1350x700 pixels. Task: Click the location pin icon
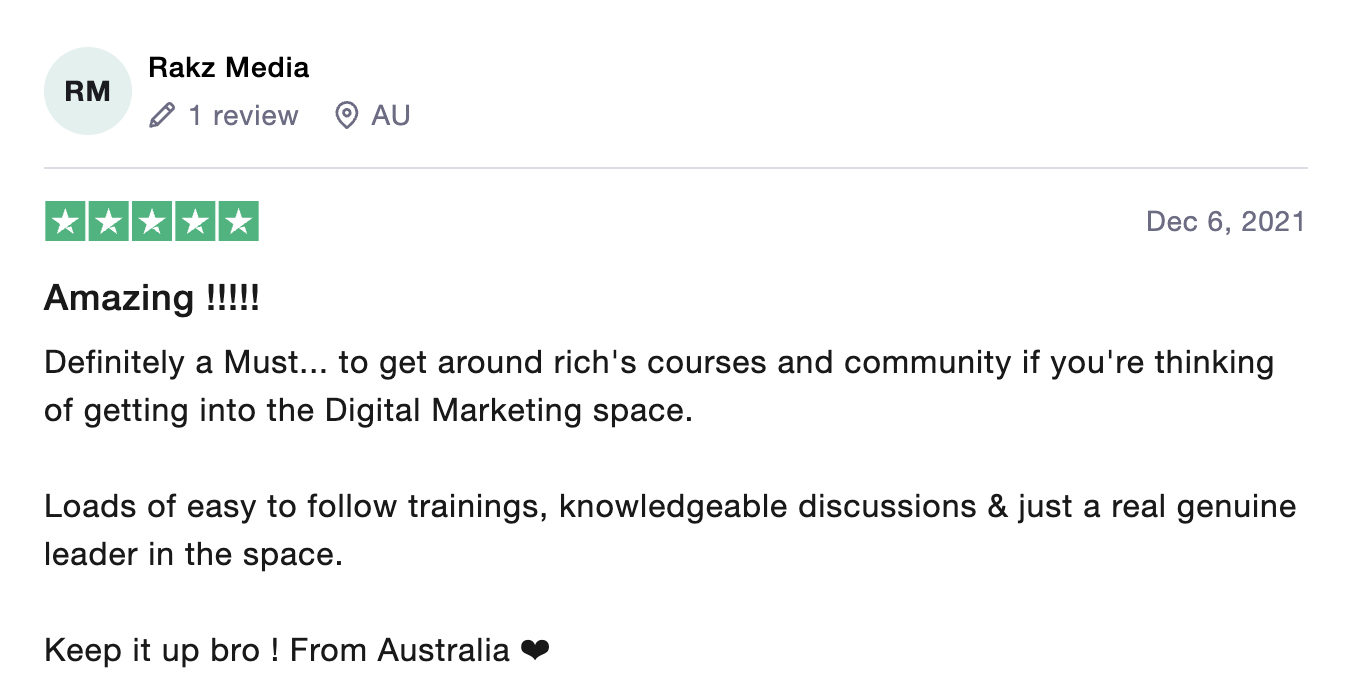pos(346,116)
